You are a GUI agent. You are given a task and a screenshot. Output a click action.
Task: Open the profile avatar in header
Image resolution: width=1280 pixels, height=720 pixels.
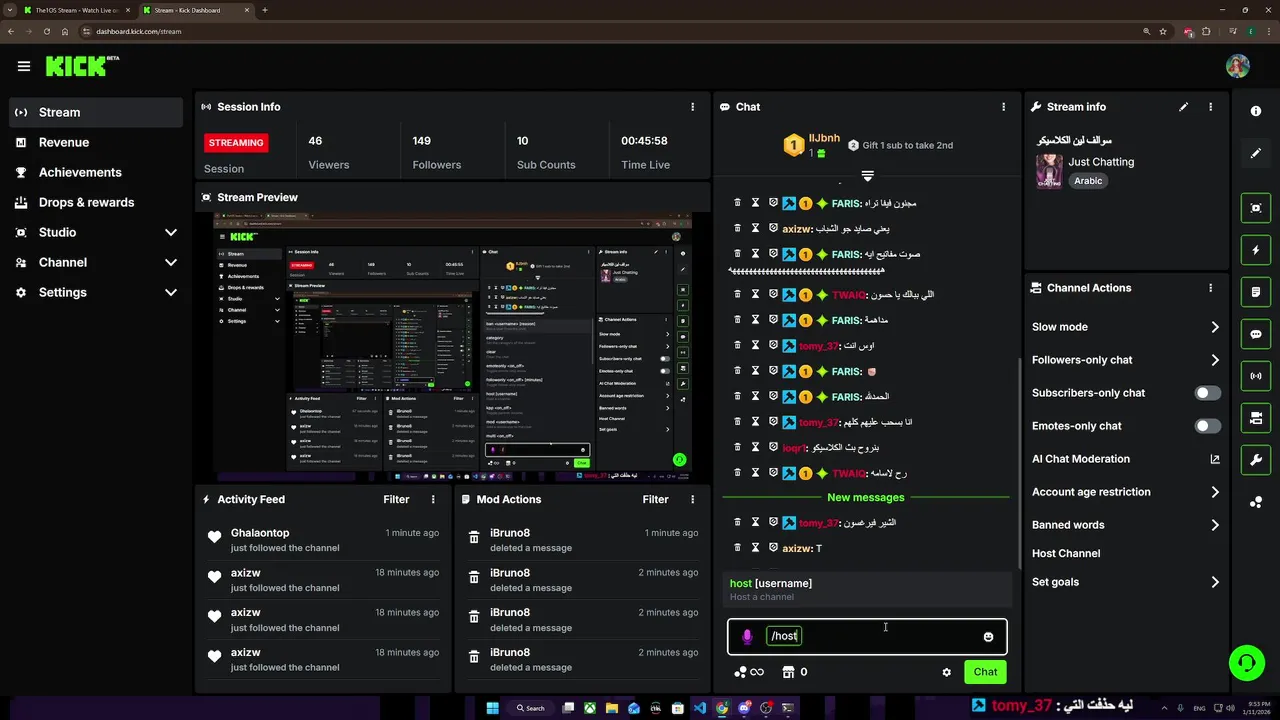click(x=1238, y=66)
